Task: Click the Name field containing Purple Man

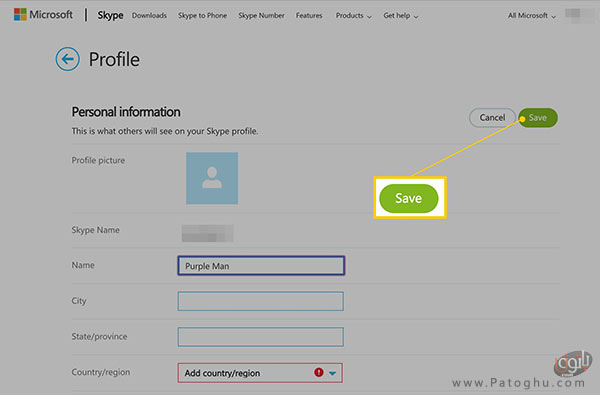Action: pos(261,266)
